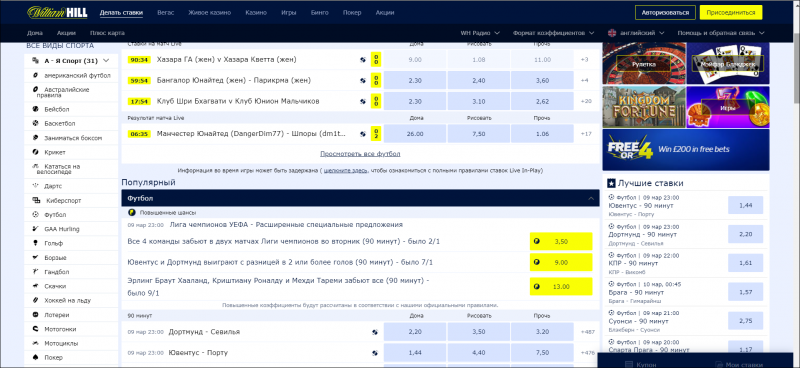Screen dimensions: 800x368
Task: Select 1,57 top bet for Брага
Action: [745, 291]
